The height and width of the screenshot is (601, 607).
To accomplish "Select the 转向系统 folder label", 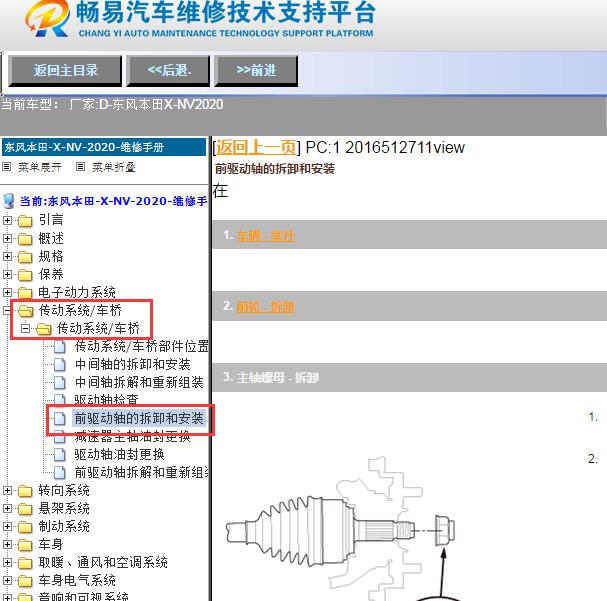I will (64, 491).
